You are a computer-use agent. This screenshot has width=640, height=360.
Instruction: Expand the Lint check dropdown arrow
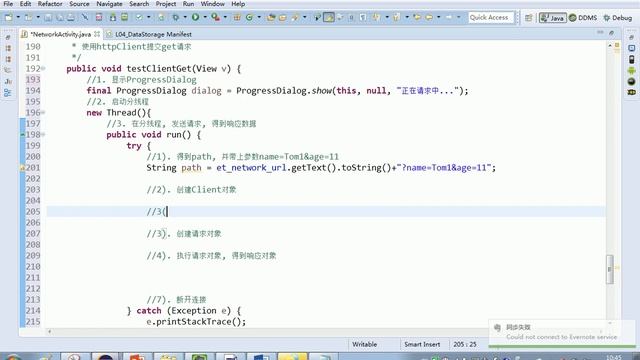[x=148, y=17]
